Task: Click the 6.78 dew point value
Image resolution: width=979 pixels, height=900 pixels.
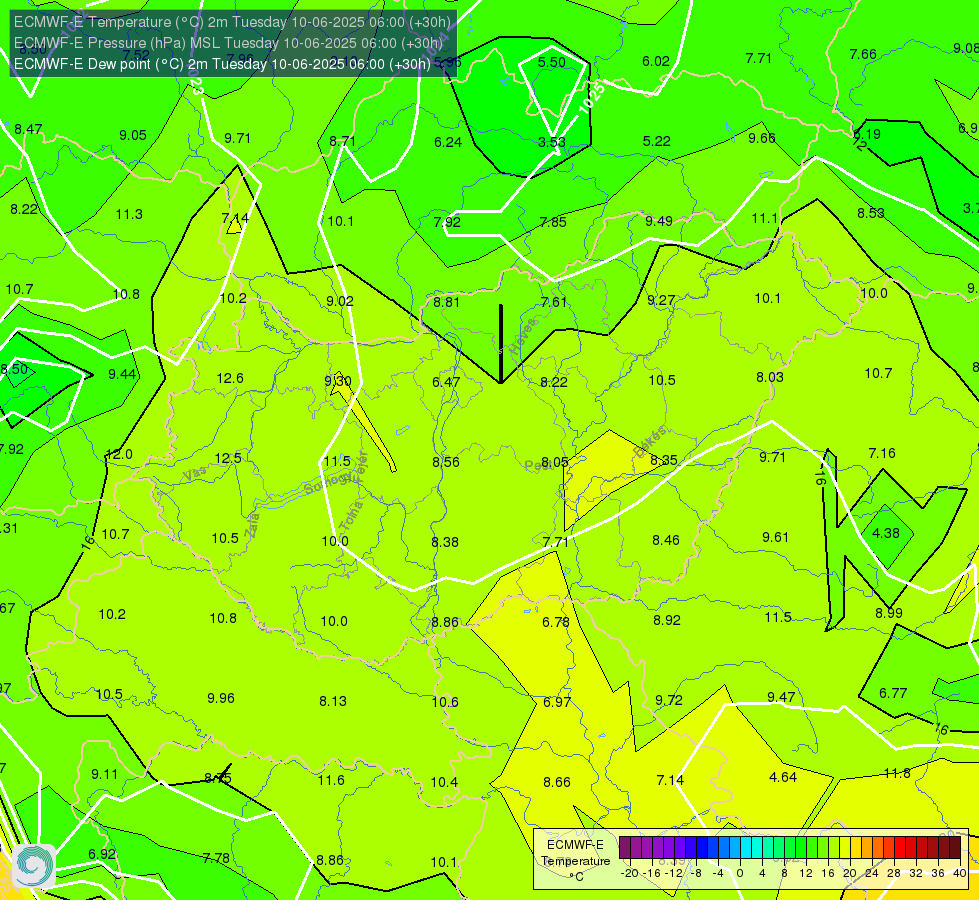Action: pyautogui.click(x=556, y=622)
